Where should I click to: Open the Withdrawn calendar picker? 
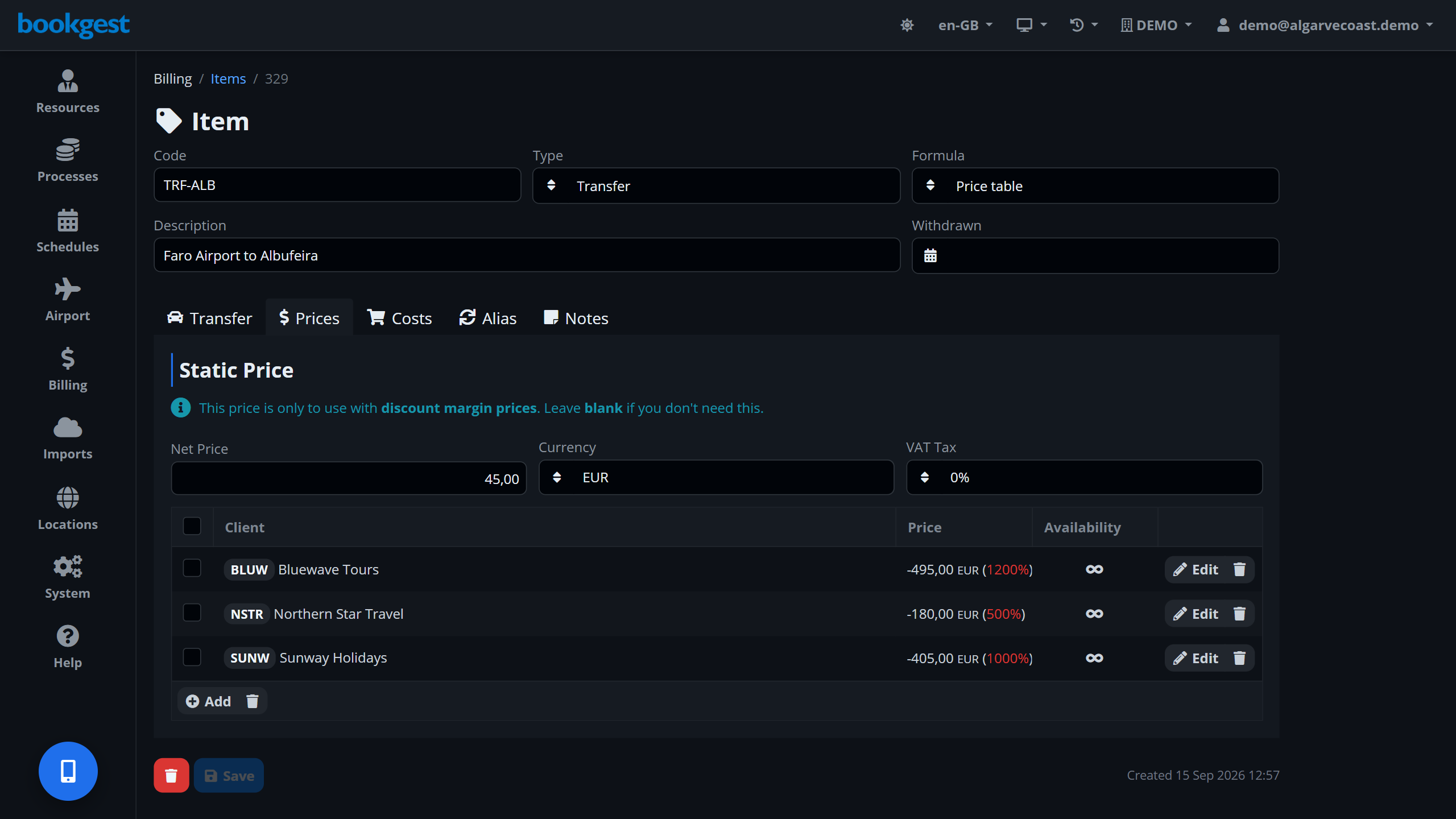click(930, 255)
